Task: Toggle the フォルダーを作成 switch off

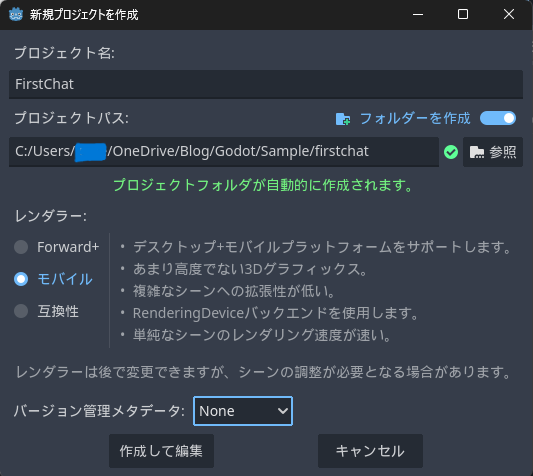Action: 498,118
